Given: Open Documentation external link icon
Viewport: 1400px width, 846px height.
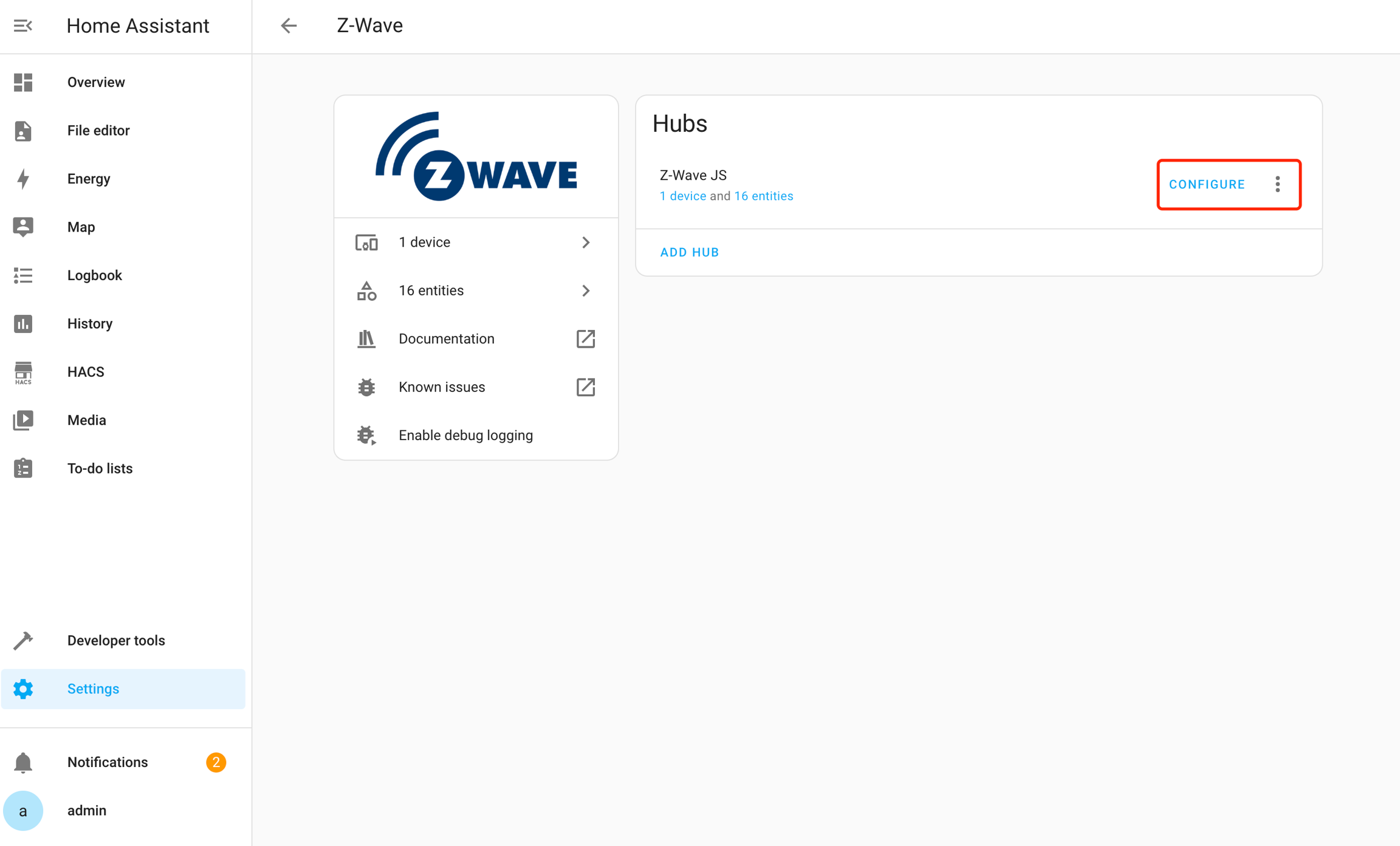Looking at the screenshot, I should [x=585, y=339].
